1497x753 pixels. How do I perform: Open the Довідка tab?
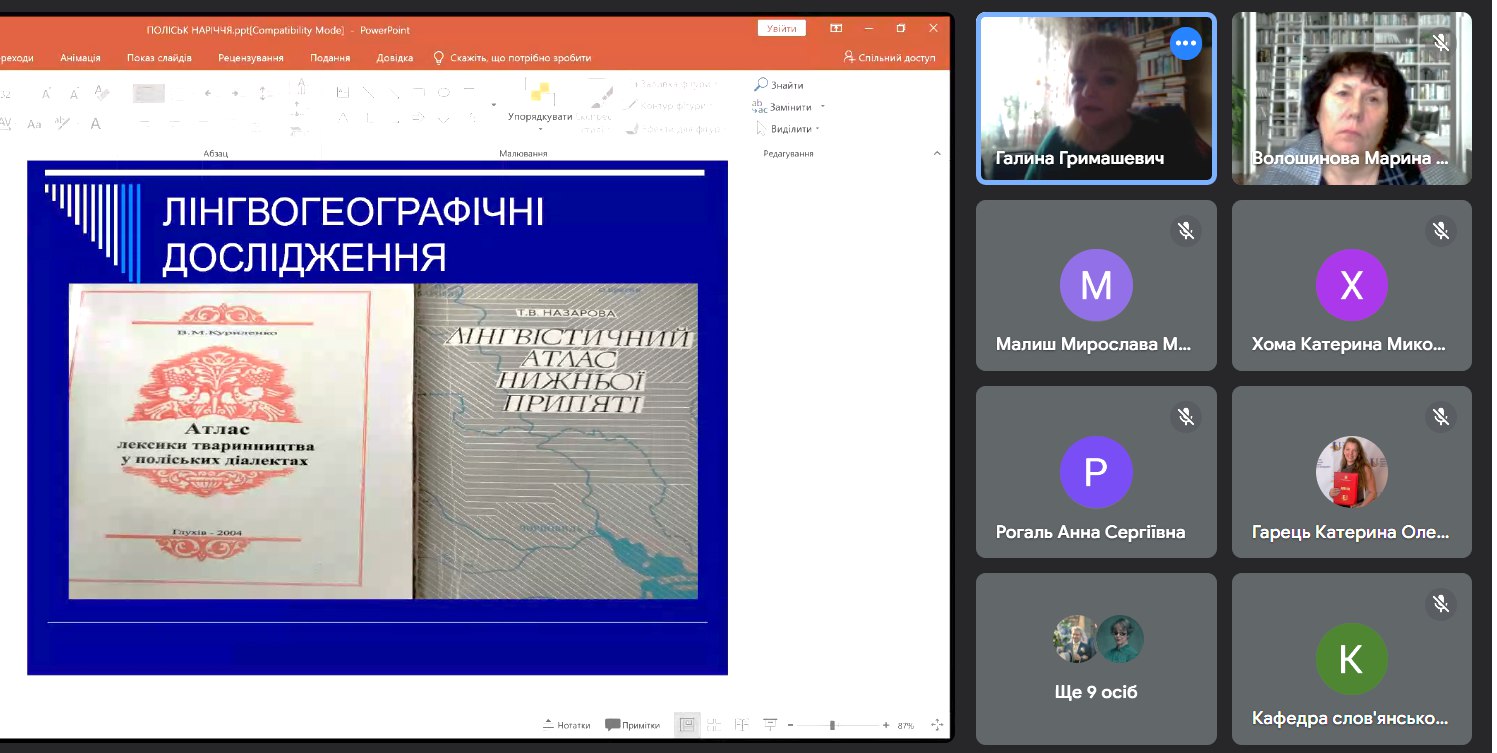395,58
